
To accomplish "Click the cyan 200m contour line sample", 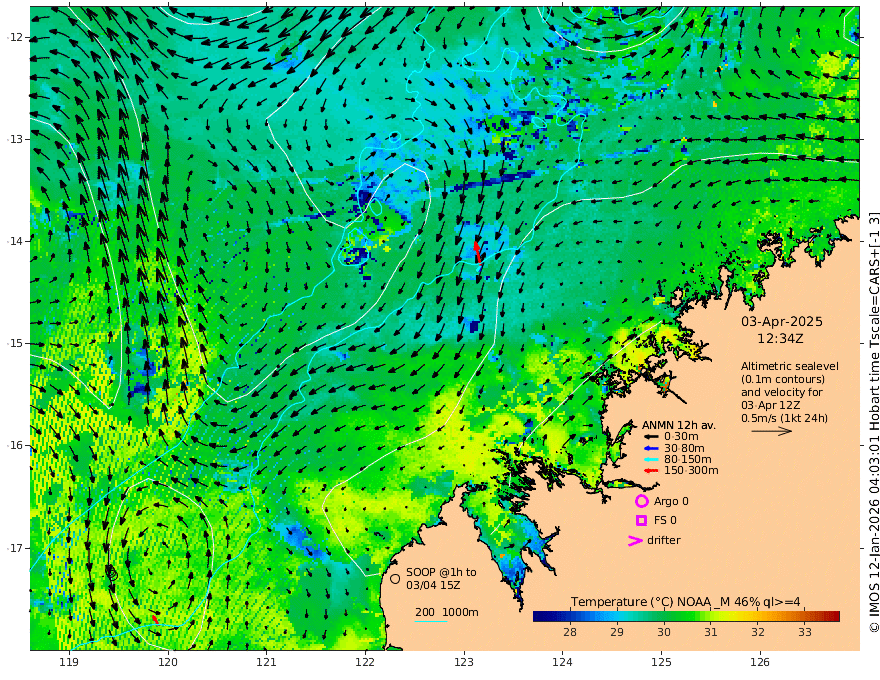I will click(430, 621).
